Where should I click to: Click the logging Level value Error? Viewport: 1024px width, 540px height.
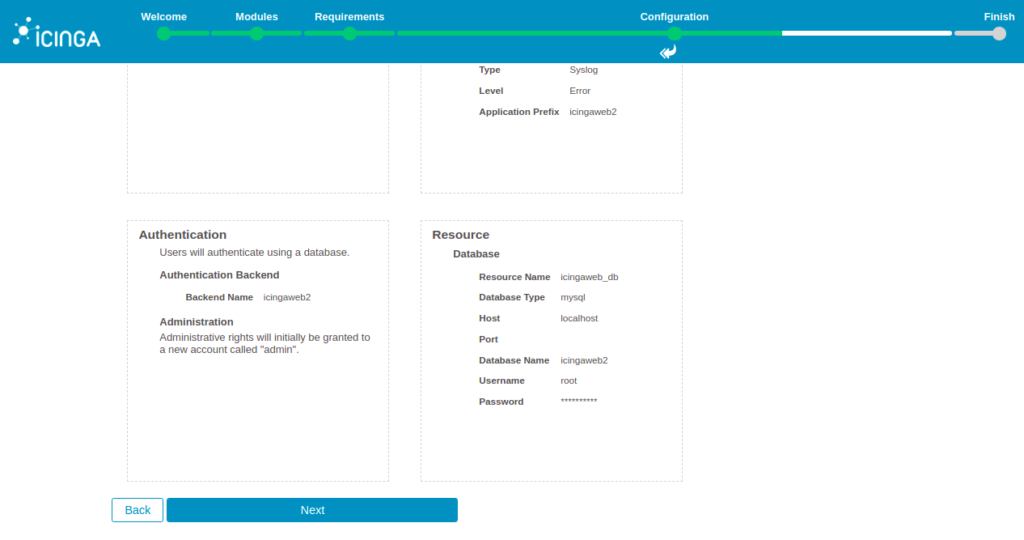[x=580, y=91]
